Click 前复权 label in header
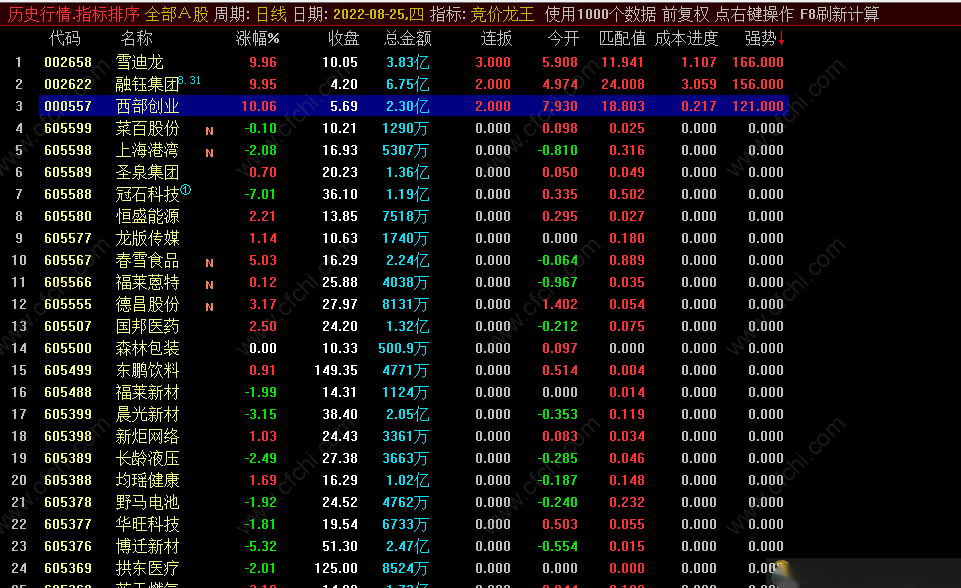This screenshot has height=588, width=961. pyautogui.click(x=686, y=14)
